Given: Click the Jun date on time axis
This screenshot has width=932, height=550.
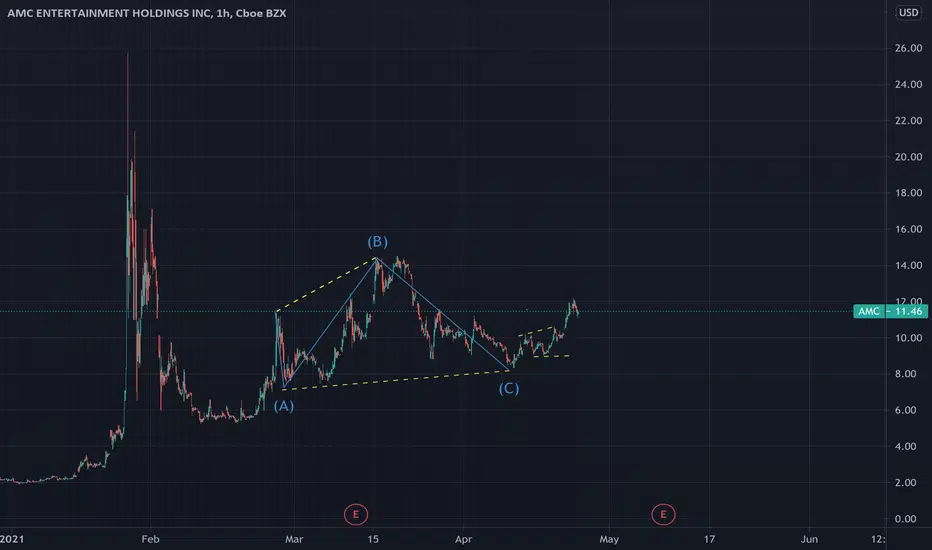Looking at the screenshot, I should coord(809,539).
